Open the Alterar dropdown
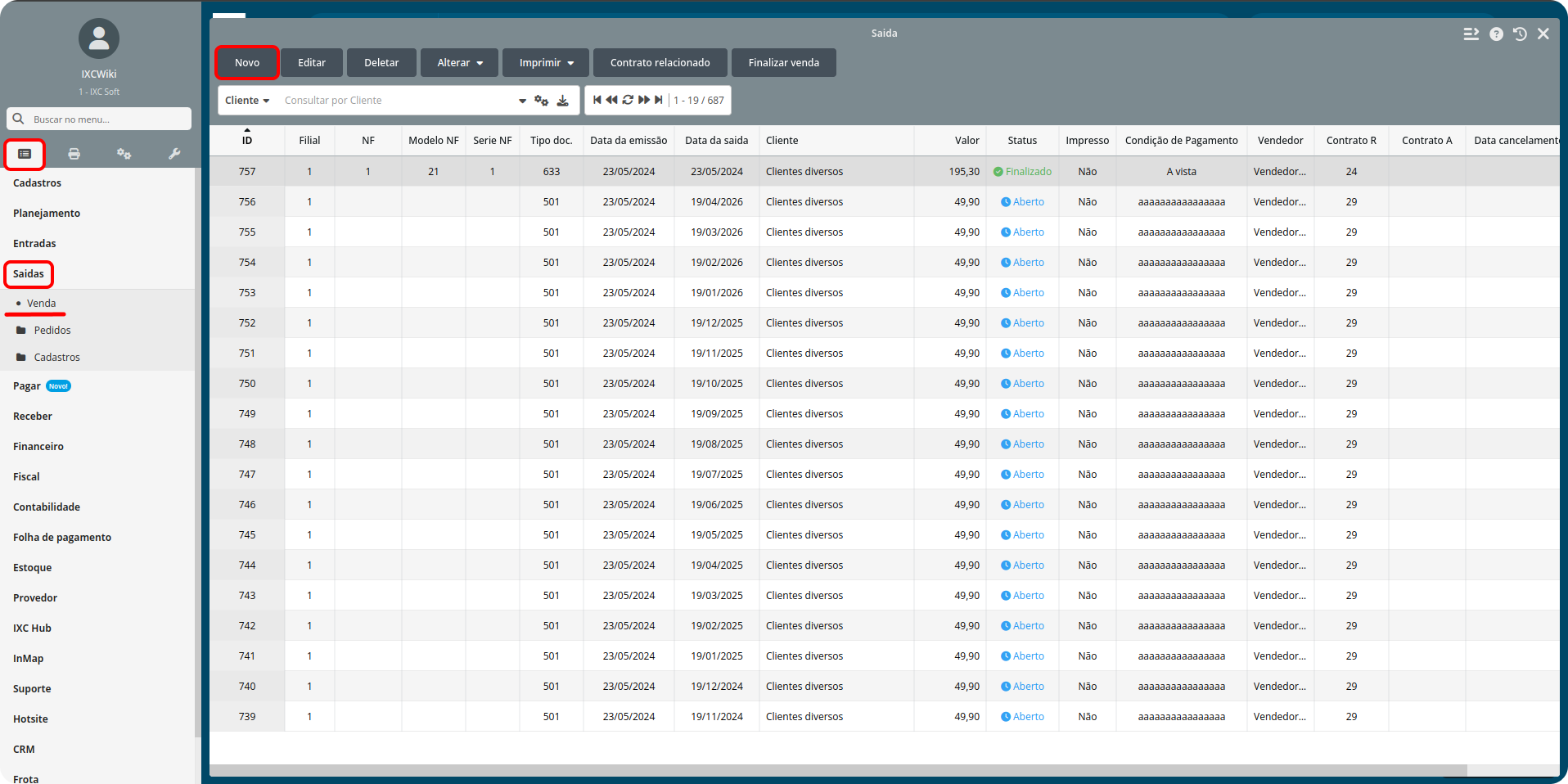The image size is (1568, 784). click(459, 63)
